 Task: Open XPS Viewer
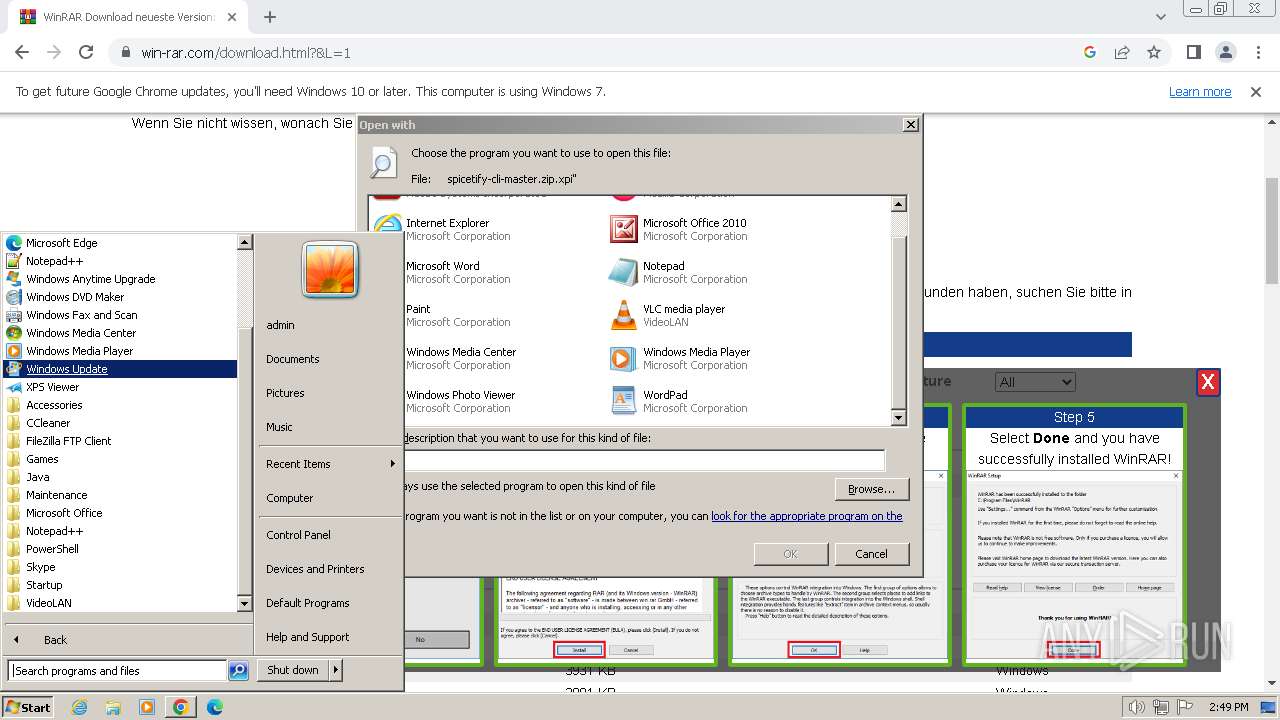(52, 387)
